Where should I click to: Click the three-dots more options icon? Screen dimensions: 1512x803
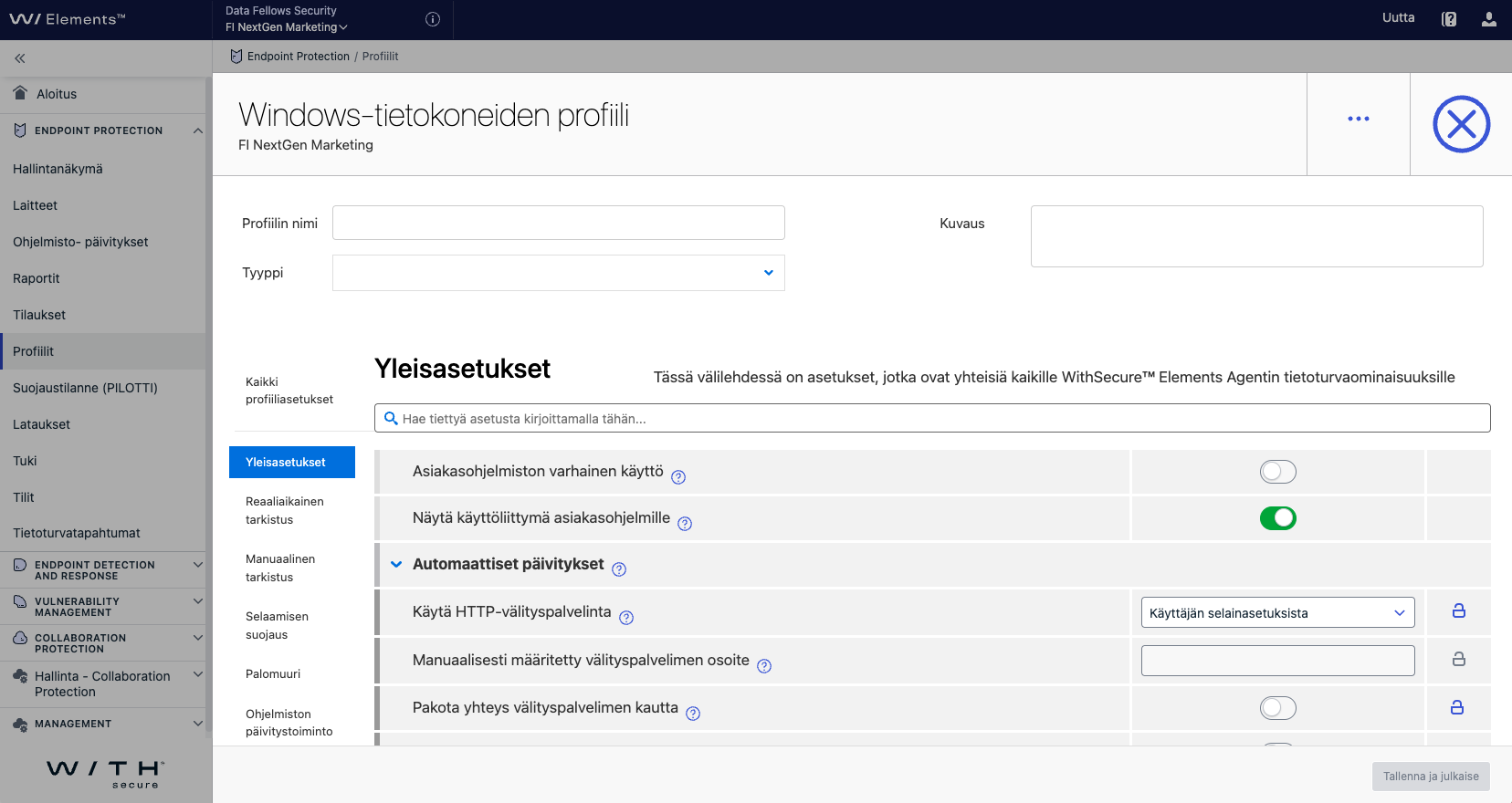1359,119
